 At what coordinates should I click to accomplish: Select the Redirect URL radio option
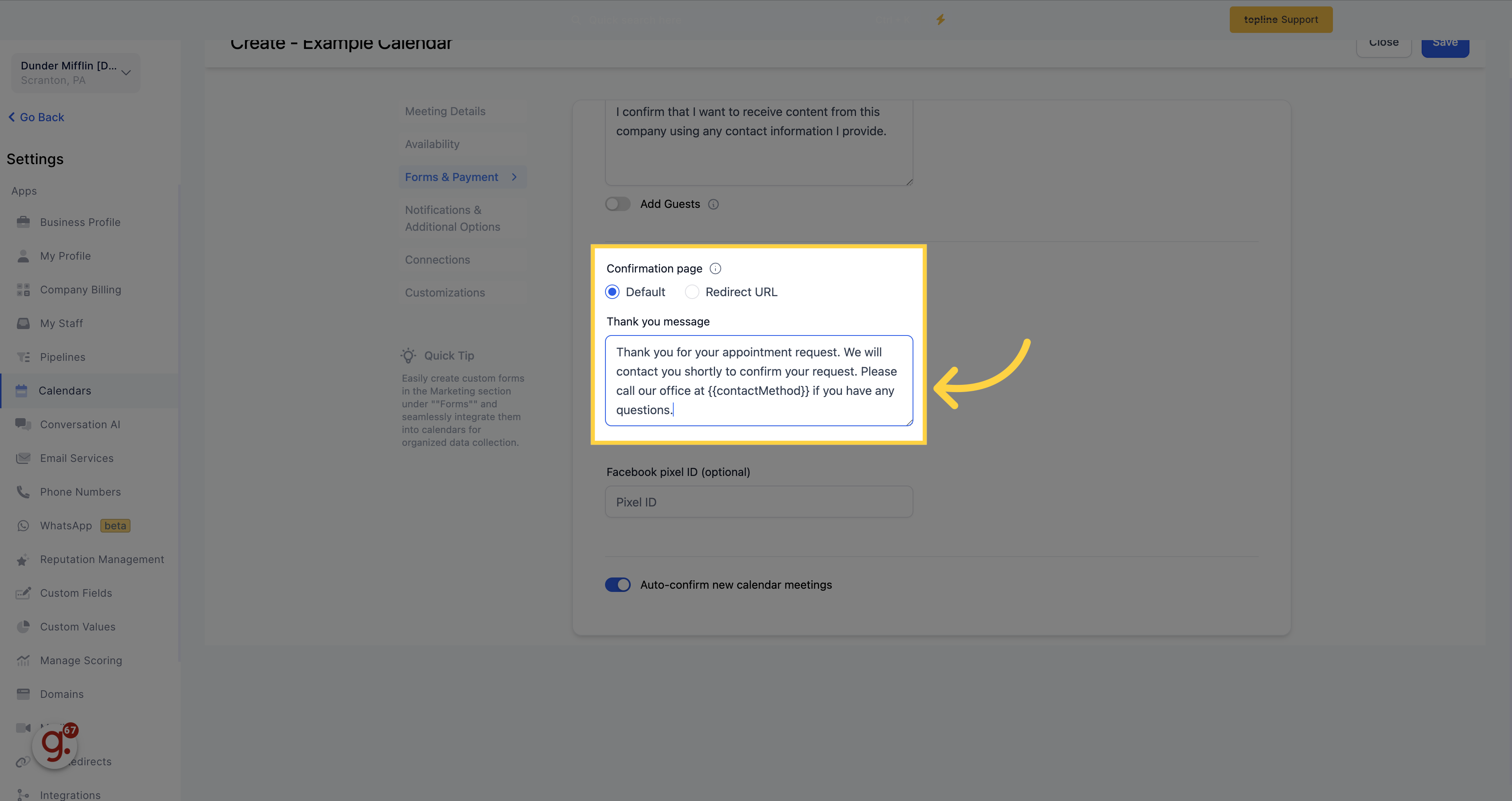(x=692, y=292)
